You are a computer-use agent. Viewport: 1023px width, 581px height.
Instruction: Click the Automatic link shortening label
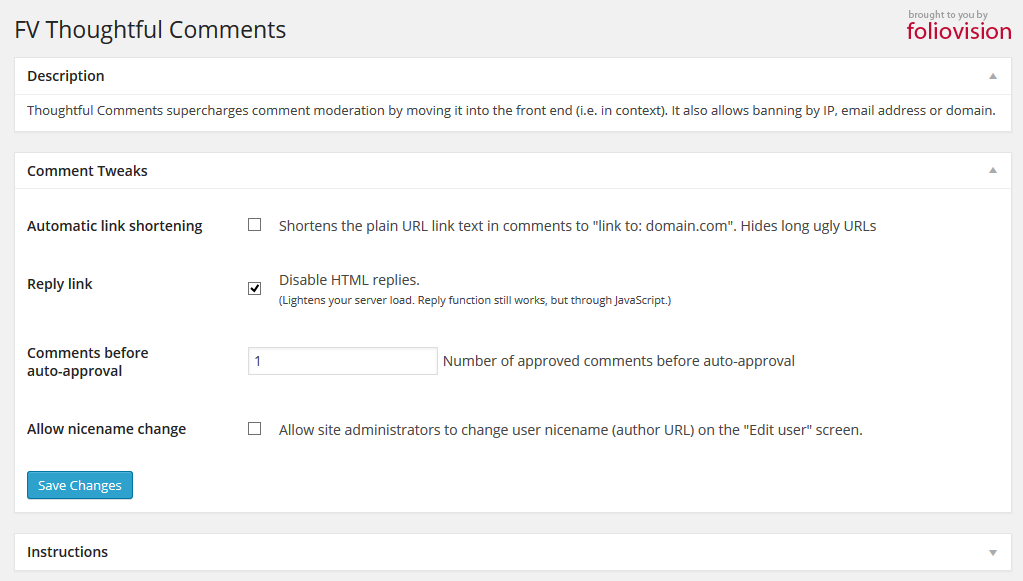click(115, 226)
